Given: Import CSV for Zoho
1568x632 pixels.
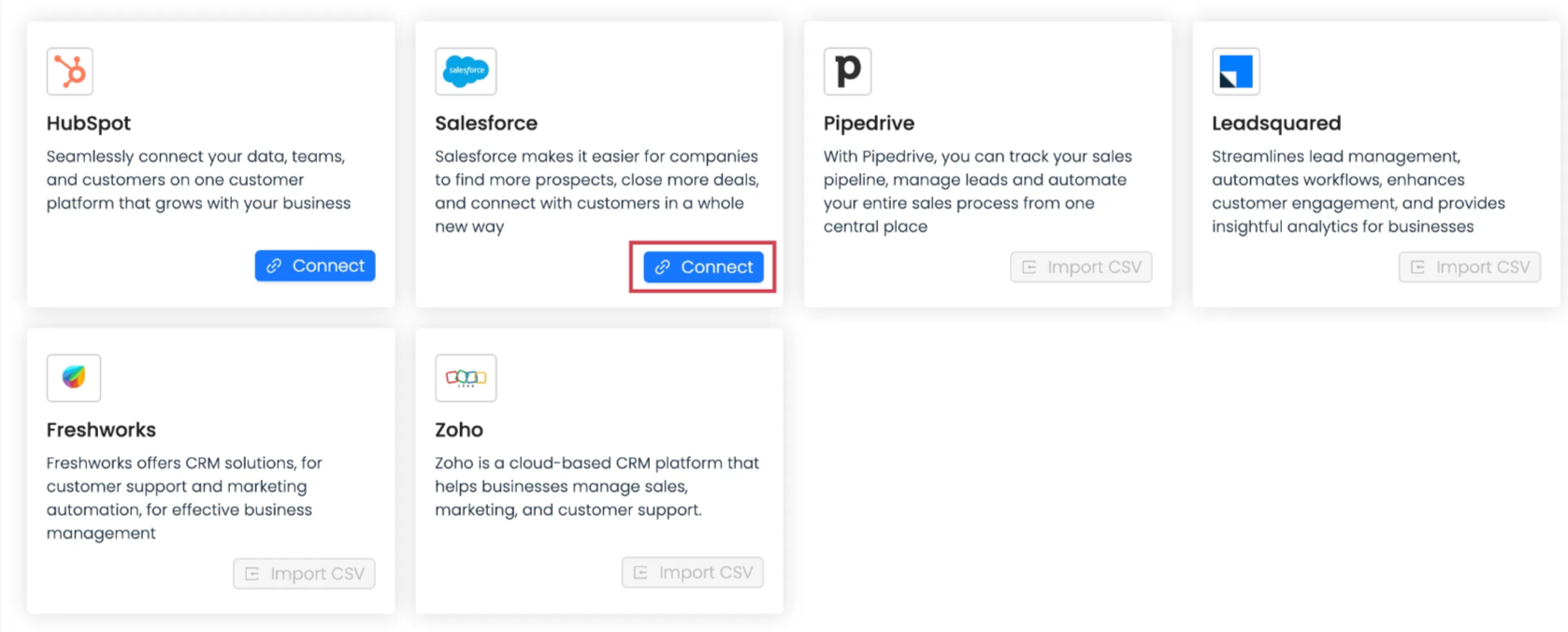Looking at the screenshot, I should 692,572.
